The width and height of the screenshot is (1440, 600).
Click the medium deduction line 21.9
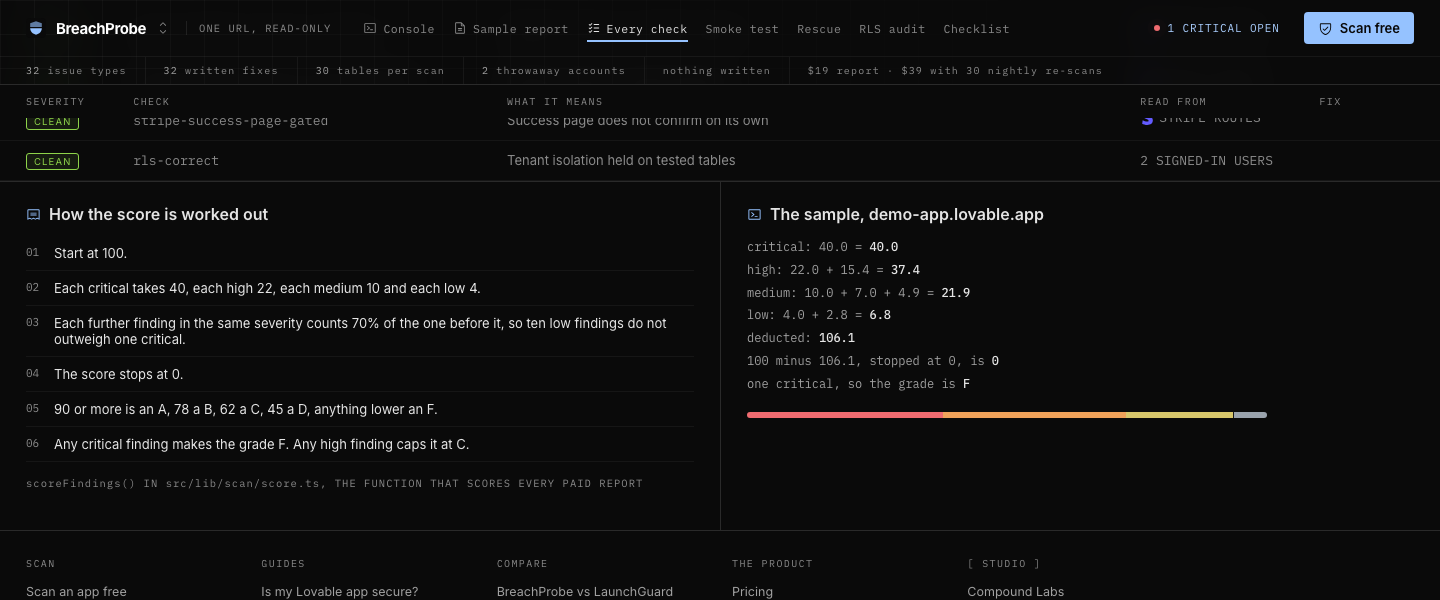tap(859, 293)
